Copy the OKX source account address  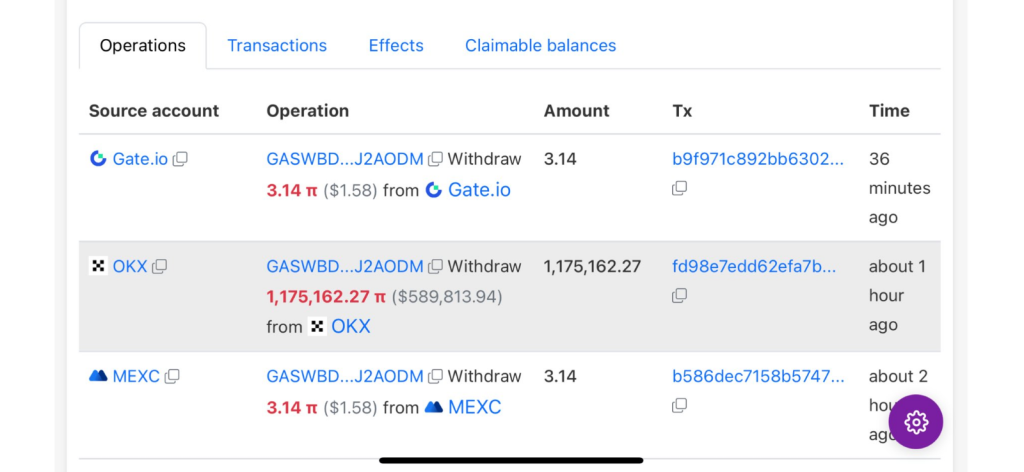click(159, 267)
